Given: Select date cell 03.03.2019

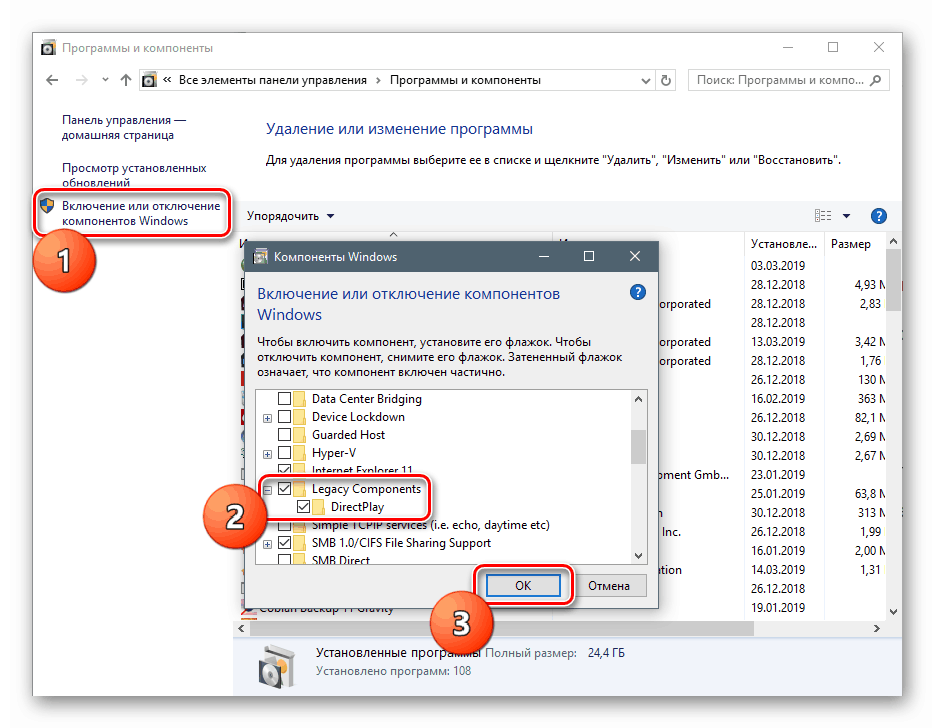Looking at the screenshot, I should coord(778,266).
